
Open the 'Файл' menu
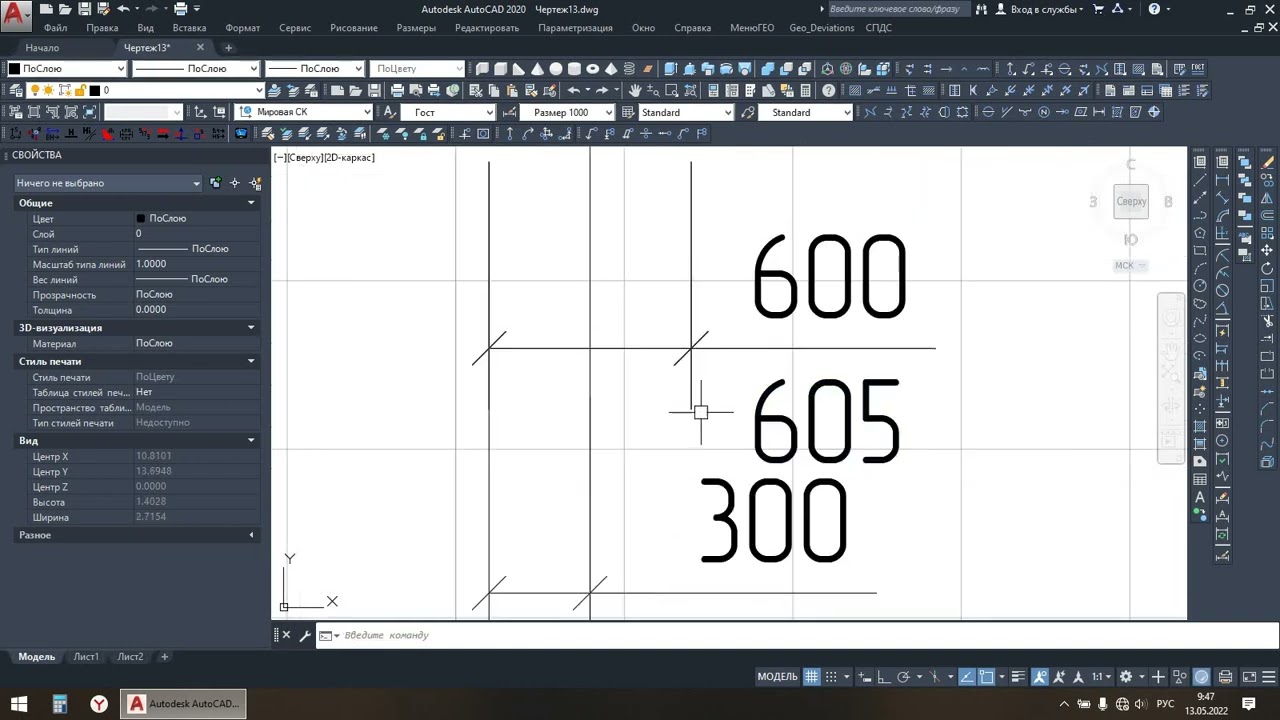56,28
